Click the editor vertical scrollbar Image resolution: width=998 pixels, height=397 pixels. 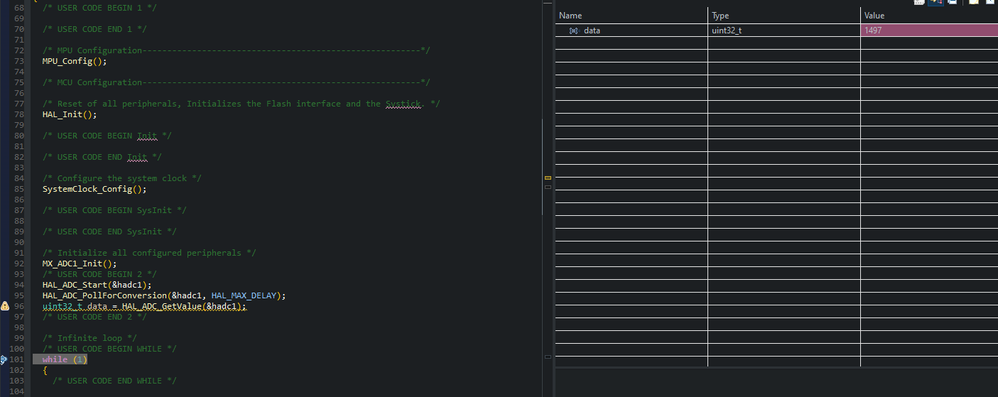542,167
